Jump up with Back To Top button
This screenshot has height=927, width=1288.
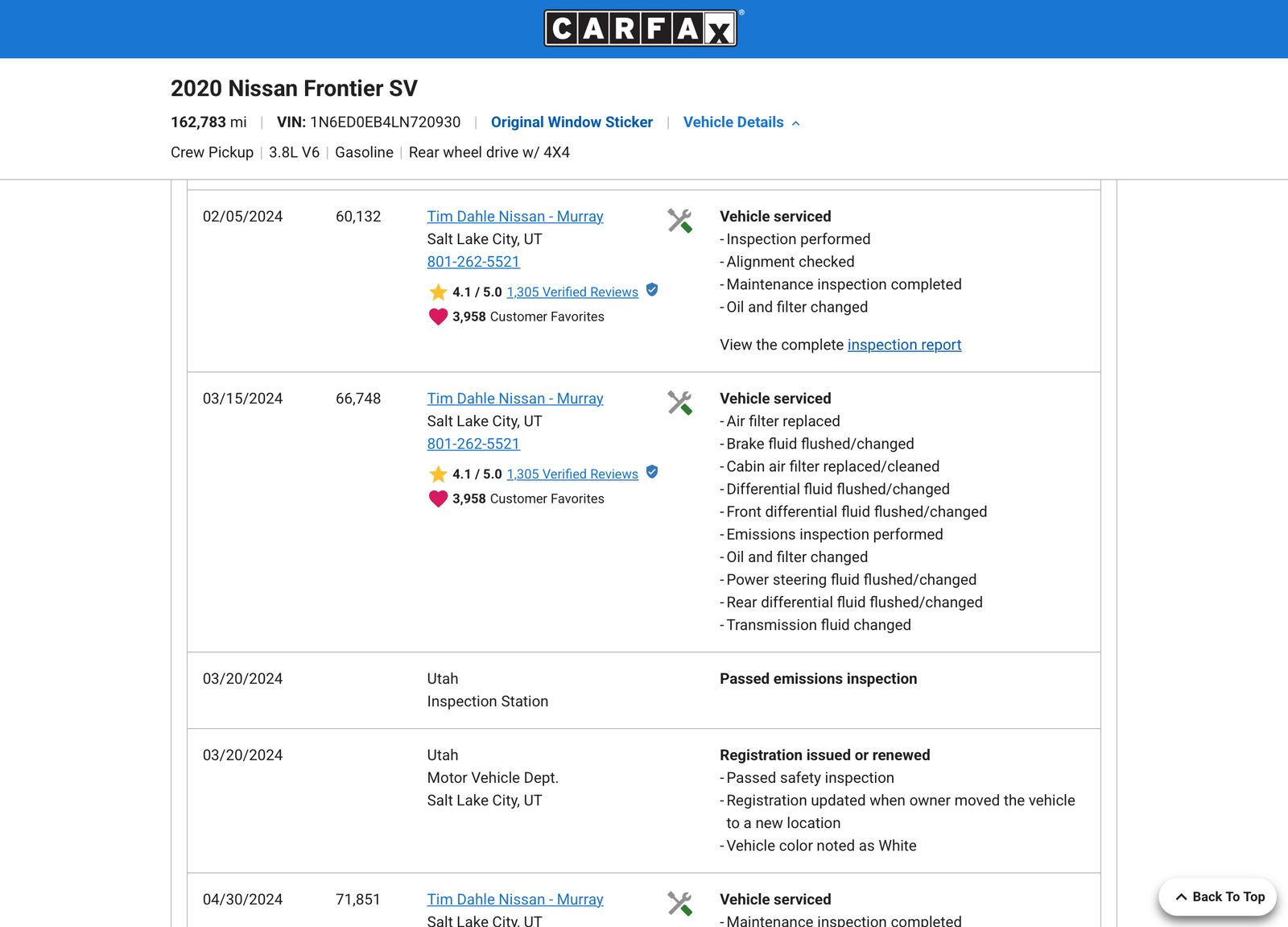[x=1218, y=897]
